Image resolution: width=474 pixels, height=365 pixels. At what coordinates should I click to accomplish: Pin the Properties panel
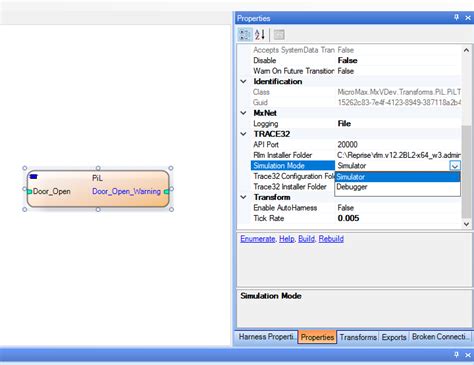click(x=456, y=17)
